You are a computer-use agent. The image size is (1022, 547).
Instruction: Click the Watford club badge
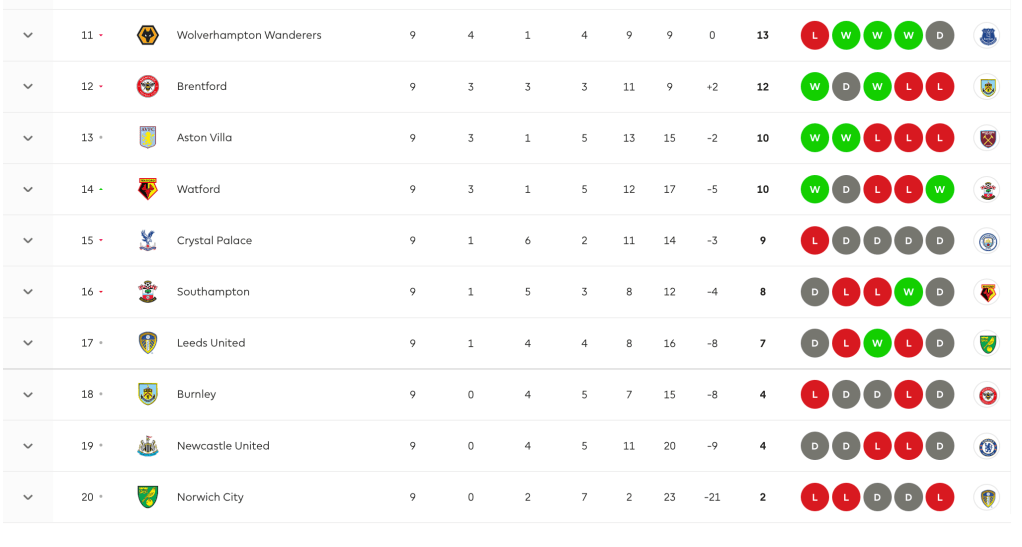[x=148, y=189]
